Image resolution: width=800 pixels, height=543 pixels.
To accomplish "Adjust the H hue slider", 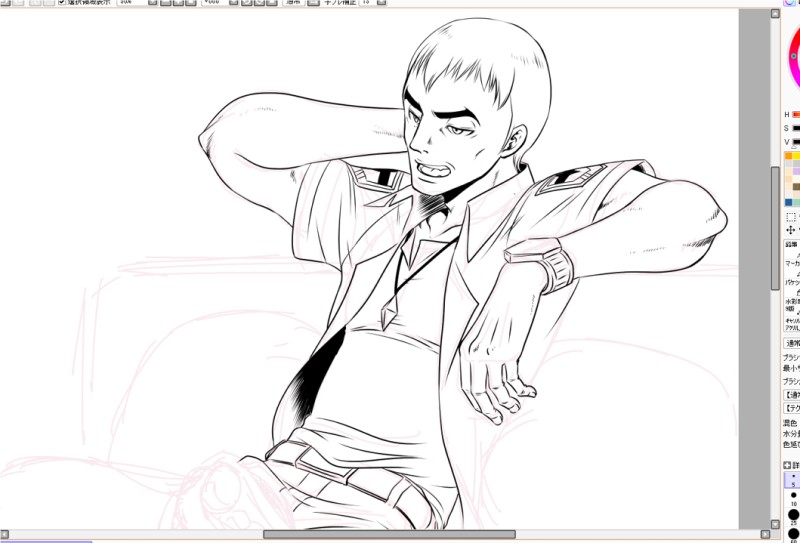I will tap(796, 115).
